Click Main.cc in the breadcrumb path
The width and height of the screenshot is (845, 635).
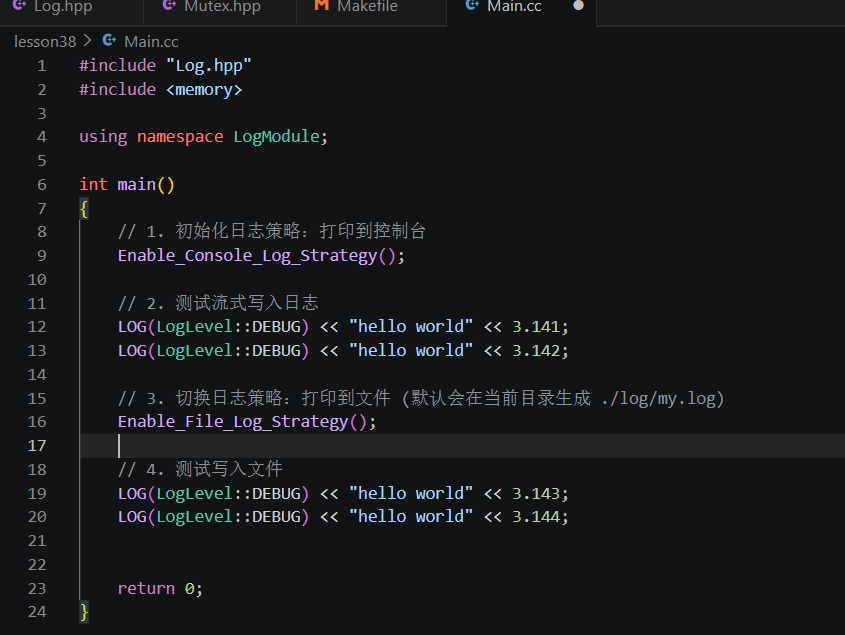(151, 42)
